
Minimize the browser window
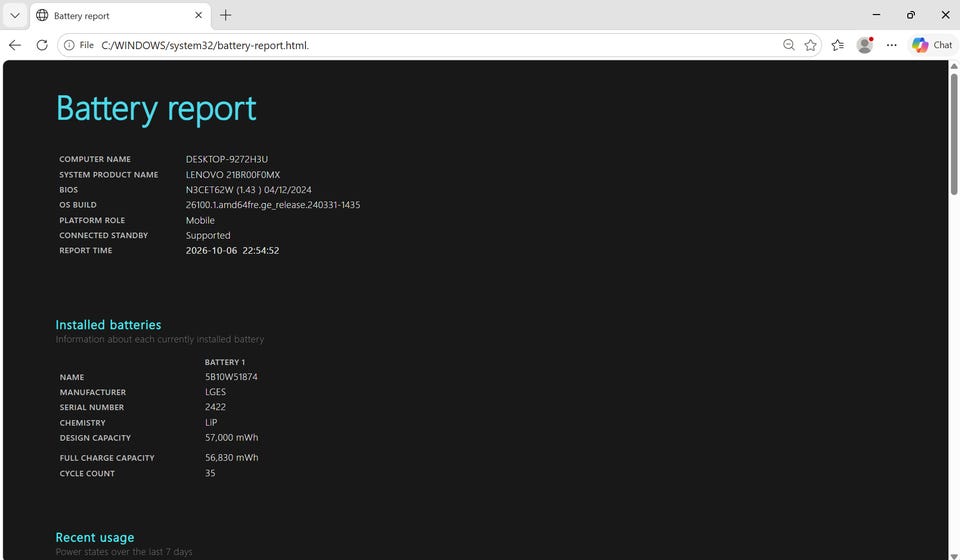876,15
